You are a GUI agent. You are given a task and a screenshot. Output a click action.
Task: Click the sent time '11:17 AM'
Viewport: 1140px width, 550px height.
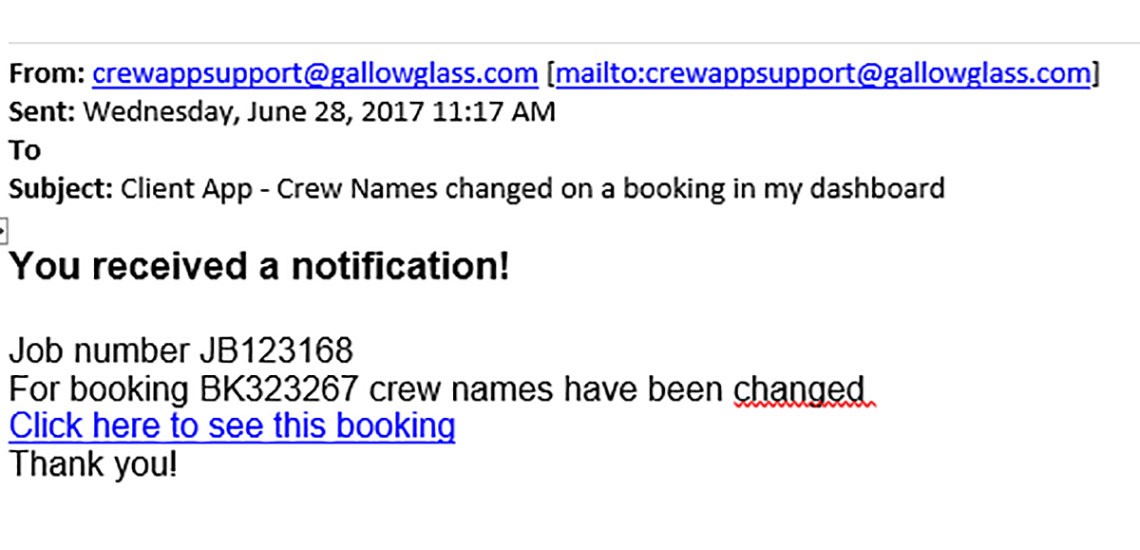[x=494, y=111]
